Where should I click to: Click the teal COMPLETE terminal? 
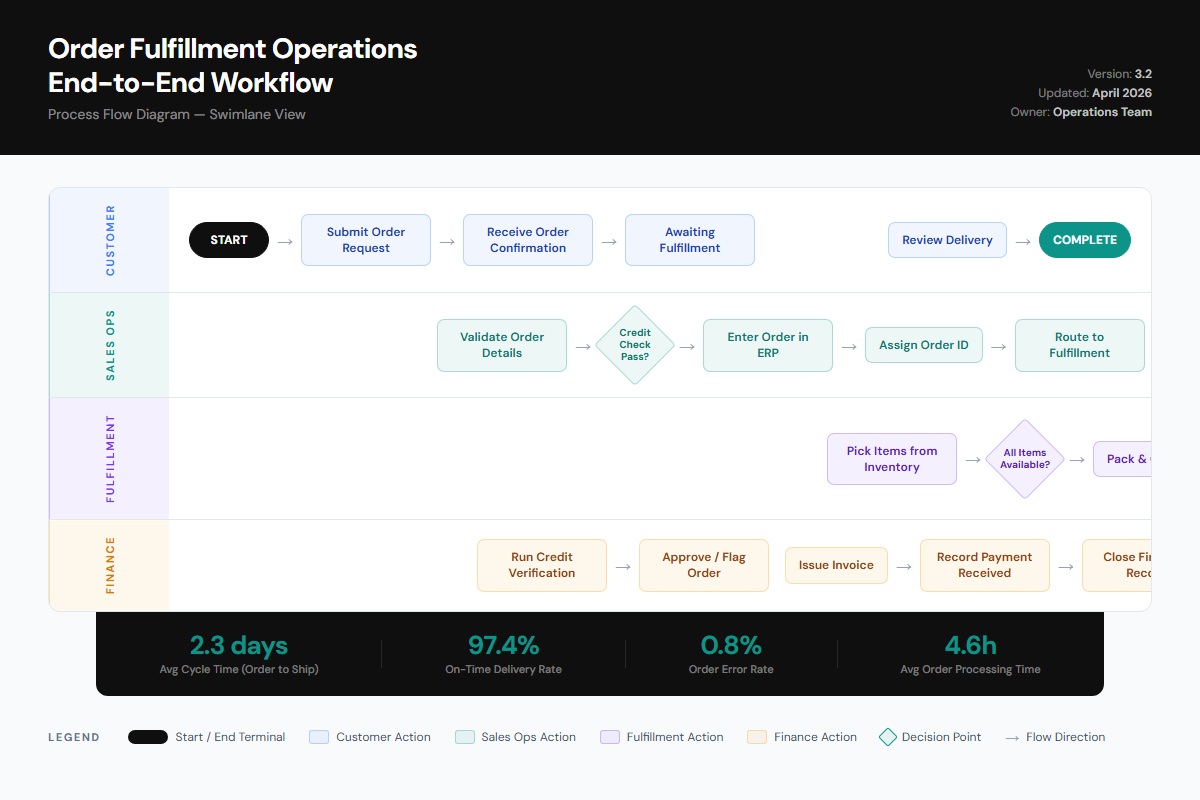[1084, 240]
